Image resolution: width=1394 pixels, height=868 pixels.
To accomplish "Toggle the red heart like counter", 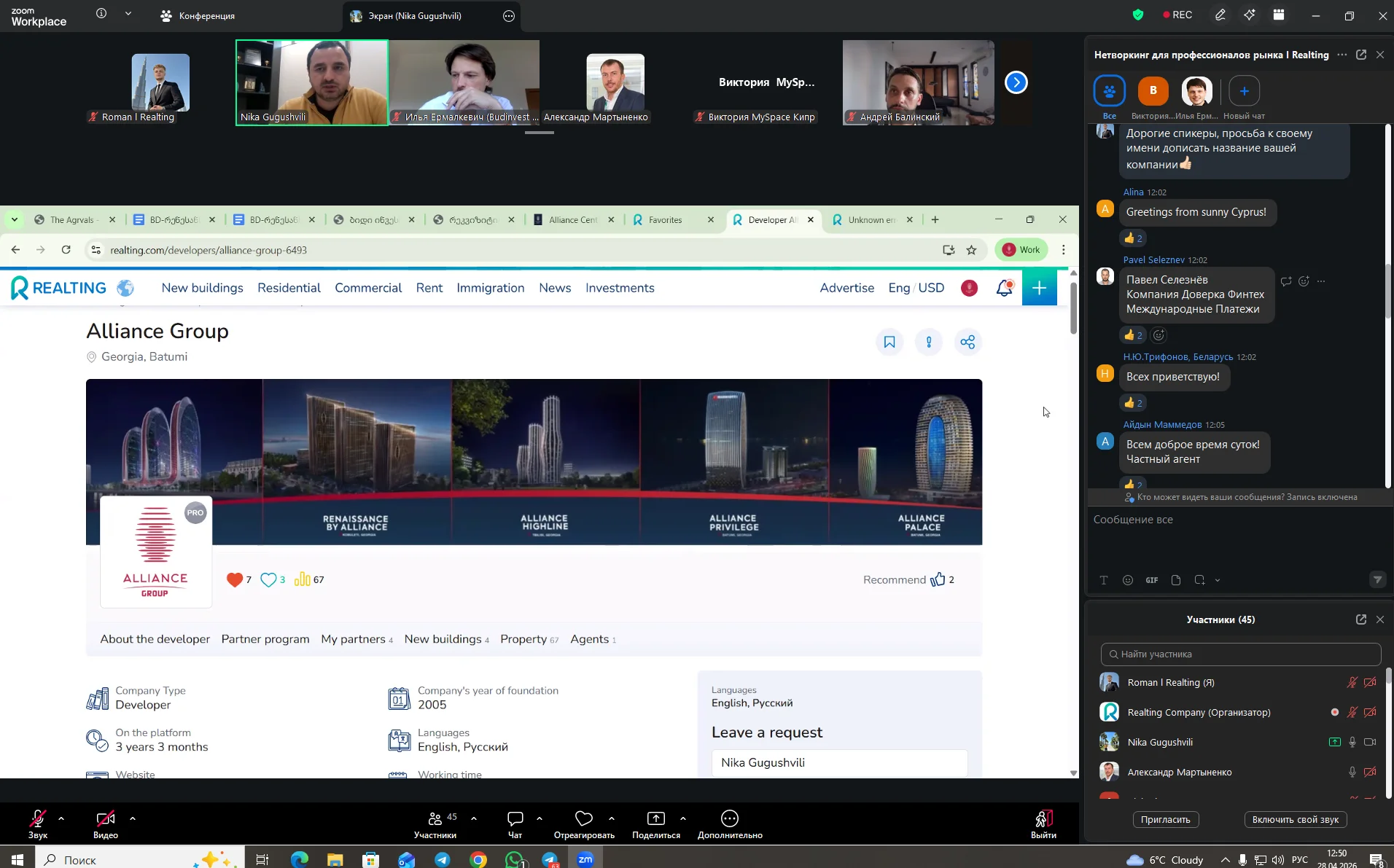I will tap(239, 580).
